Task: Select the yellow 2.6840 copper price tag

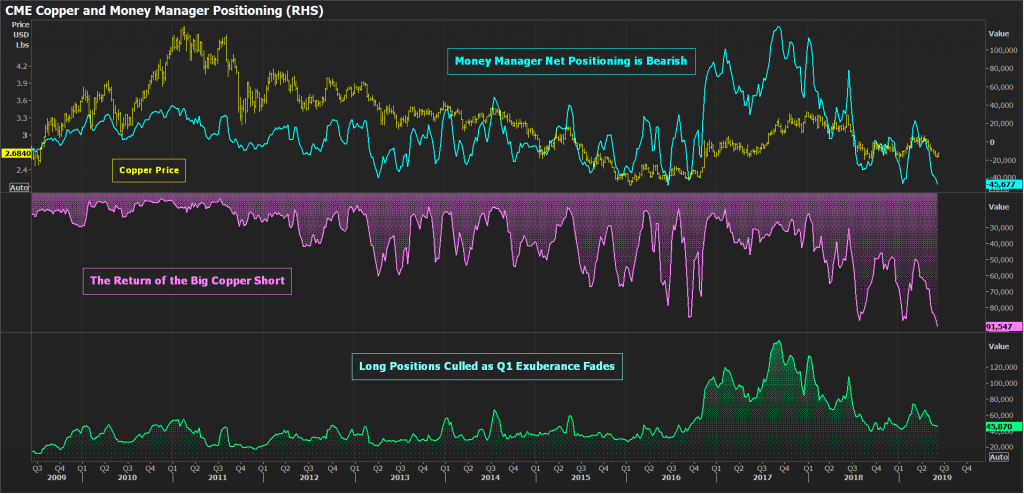Action: click(x=17, y=153)
